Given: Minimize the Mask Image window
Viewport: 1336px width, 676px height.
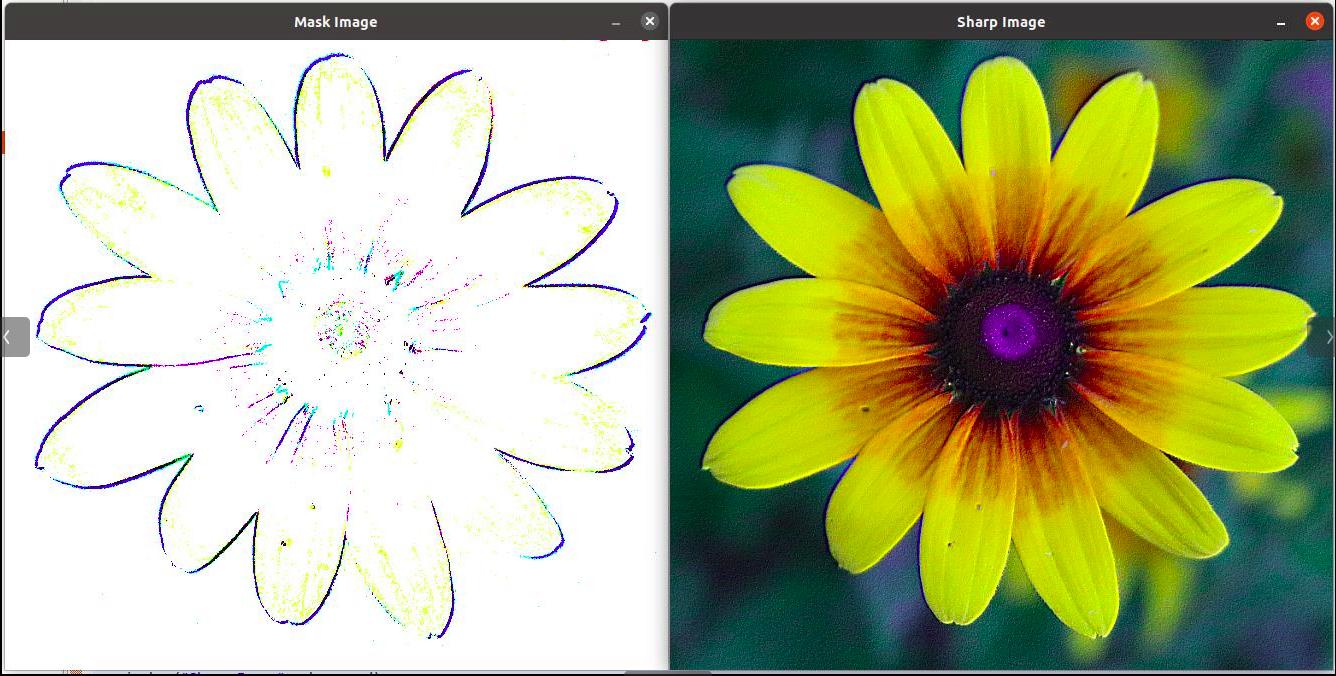Looking at the screenshot, I should click(x=616, y=22).
